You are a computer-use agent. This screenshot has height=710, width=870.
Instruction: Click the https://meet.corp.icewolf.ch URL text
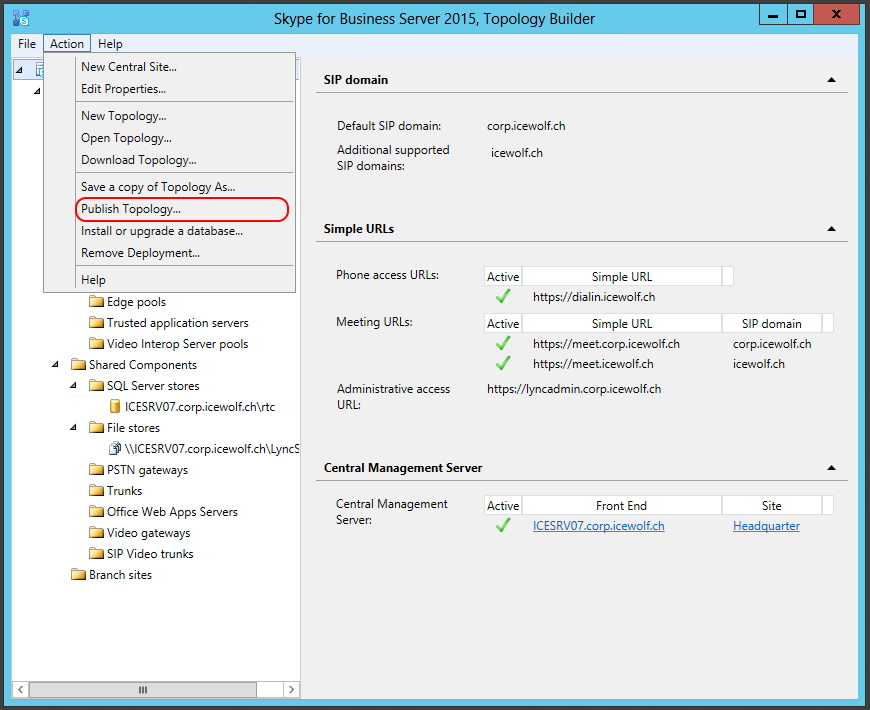click(606, 344)
